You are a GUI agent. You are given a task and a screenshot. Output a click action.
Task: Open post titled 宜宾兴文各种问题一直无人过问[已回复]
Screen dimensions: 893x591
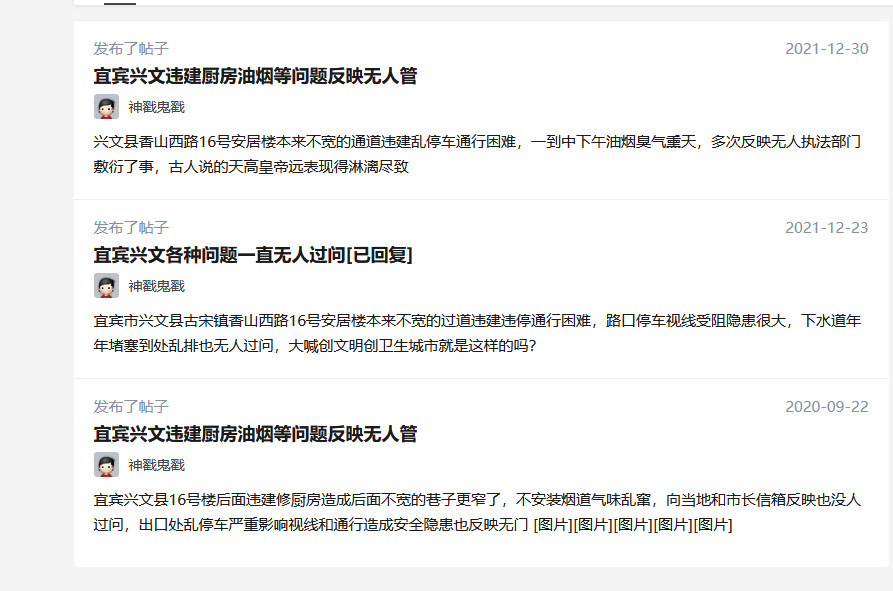click(253, 255)
